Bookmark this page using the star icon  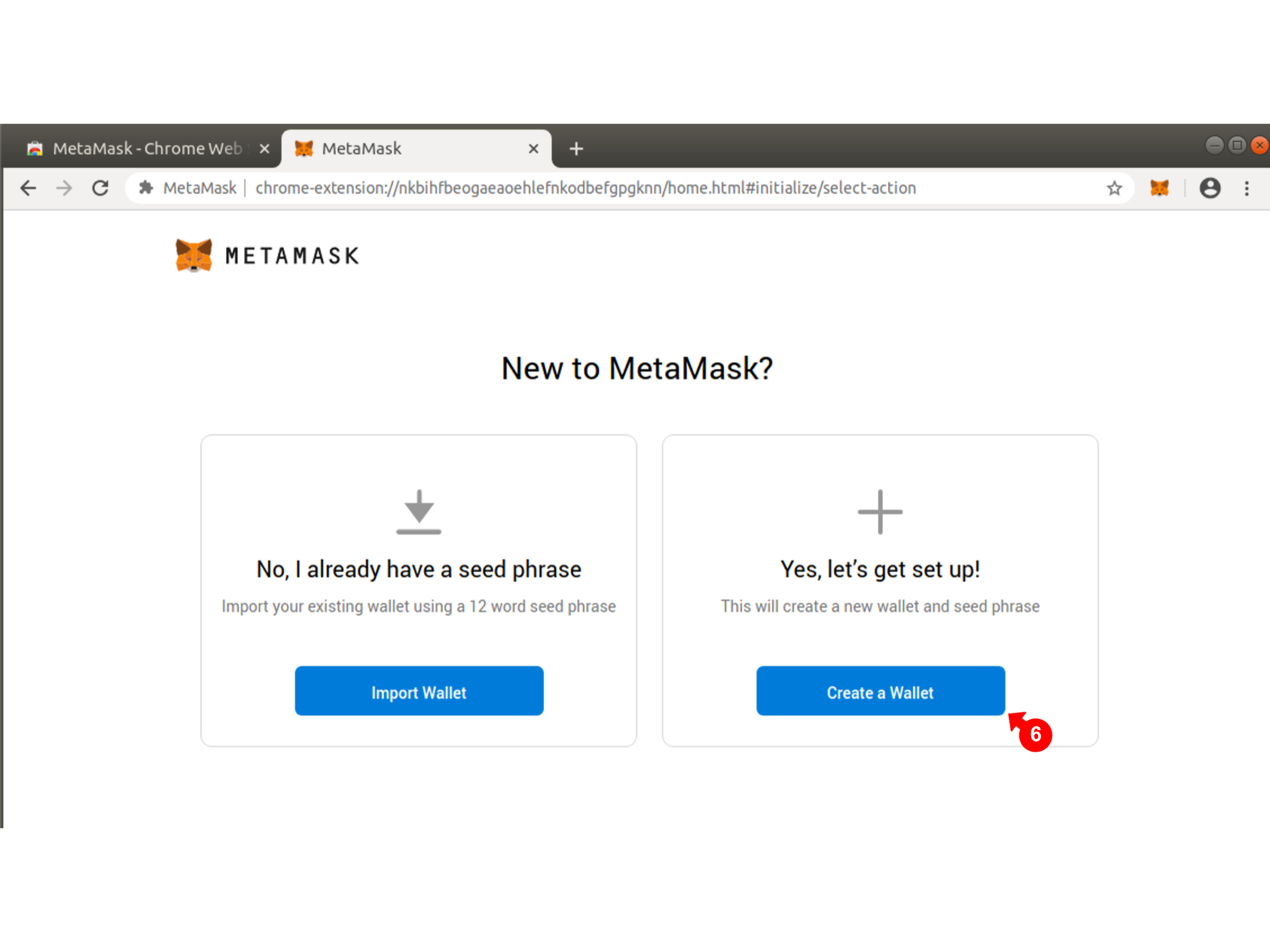click(x=1113, y=188)
